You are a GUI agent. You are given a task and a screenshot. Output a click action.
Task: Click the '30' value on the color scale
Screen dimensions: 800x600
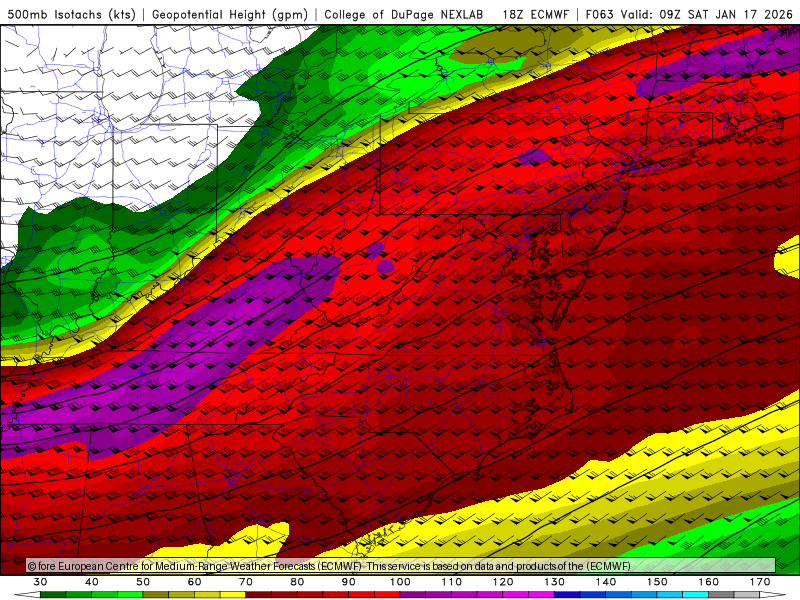(x=40, y=582)
